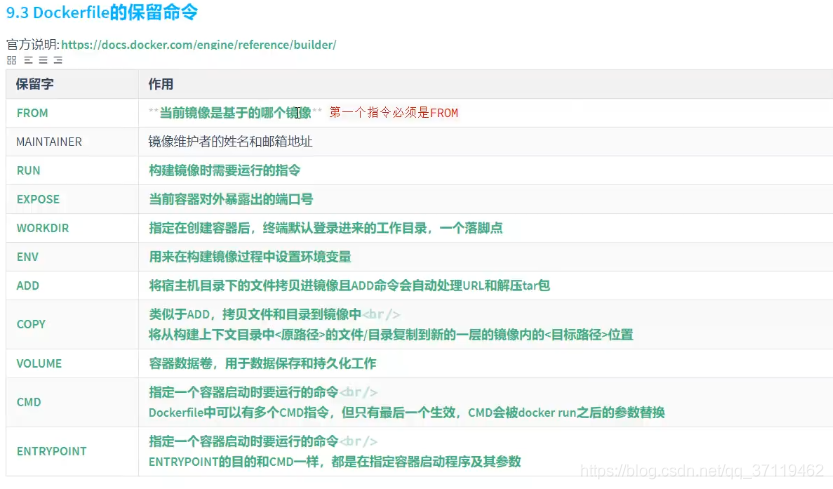Click '容器数据卷，用于数据保存和持久化工作' description
Screen dimensions: 833x489
coord(262,364)
